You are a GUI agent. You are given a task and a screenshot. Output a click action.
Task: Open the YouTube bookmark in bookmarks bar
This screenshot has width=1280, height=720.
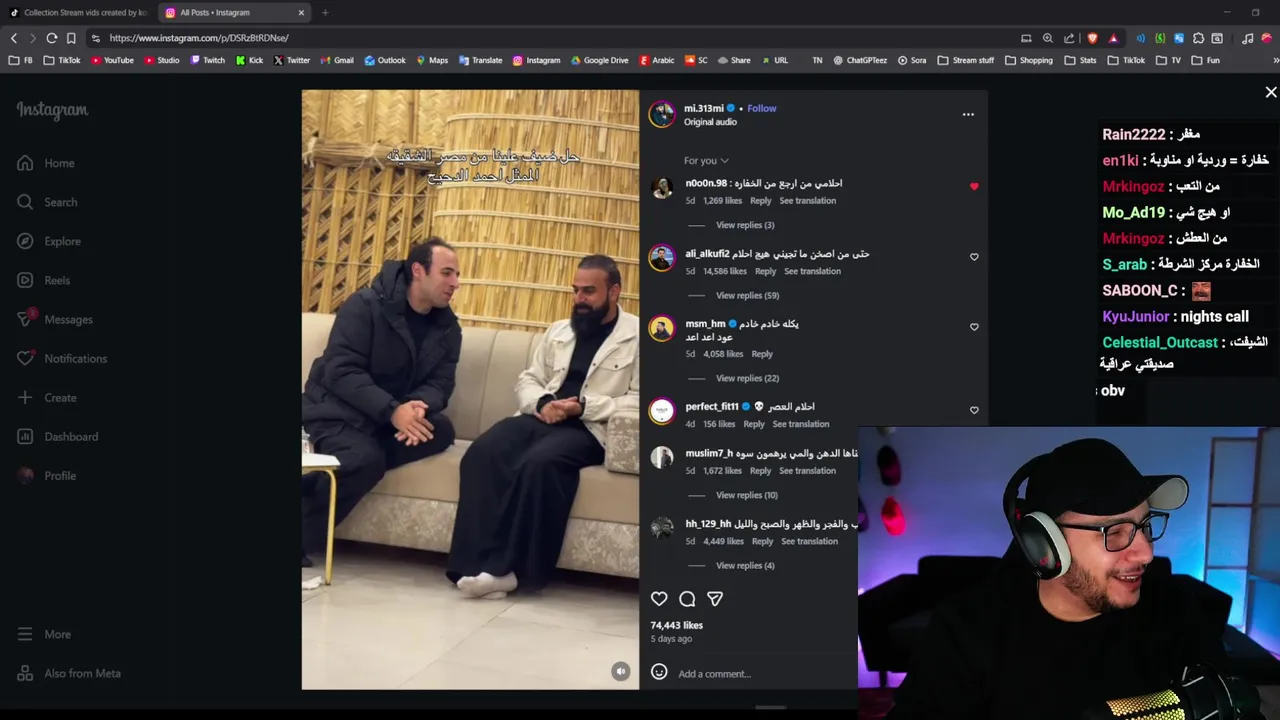112,60
